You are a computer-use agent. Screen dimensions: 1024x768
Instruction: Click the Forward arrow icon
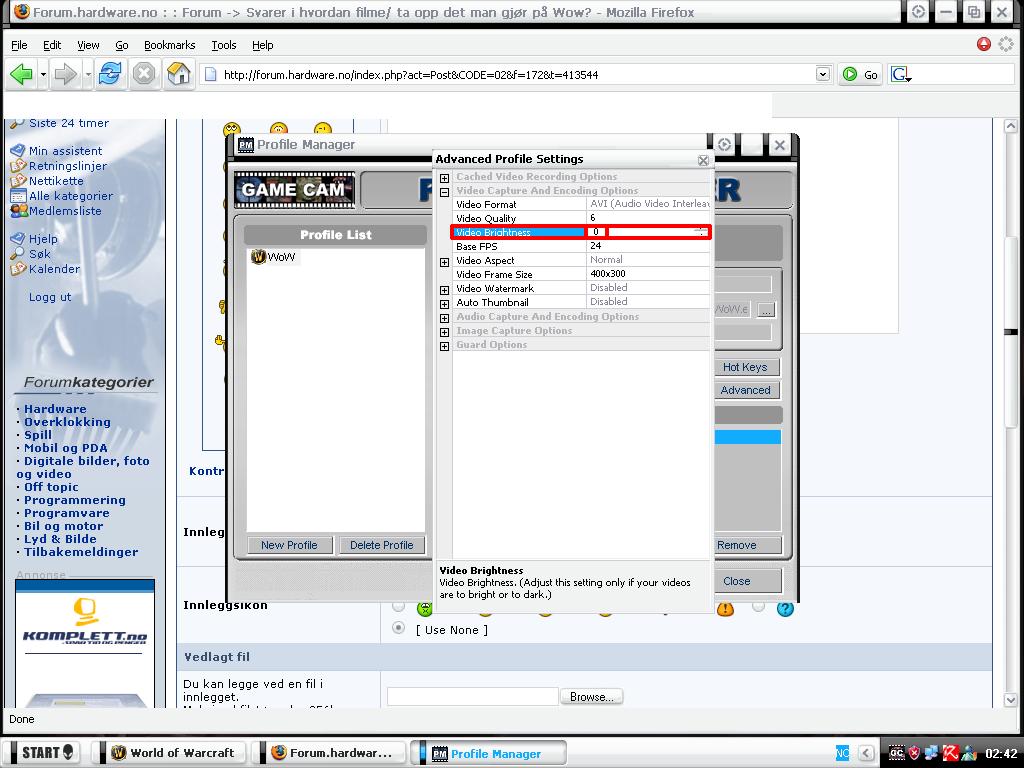(x=65, y=74)
